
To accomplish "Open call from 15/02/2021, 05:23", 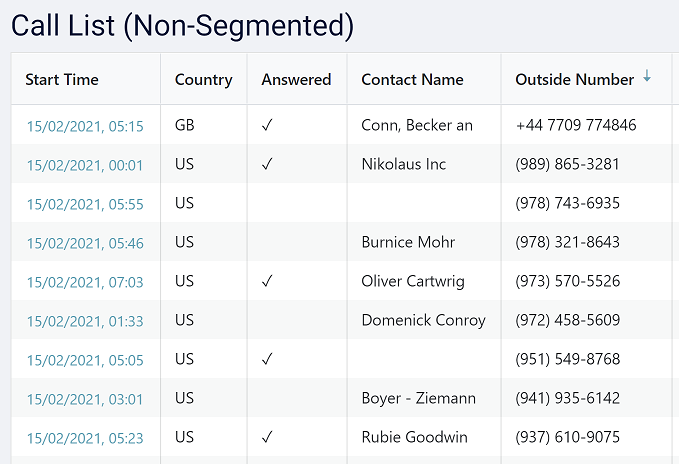I will 85,438.
